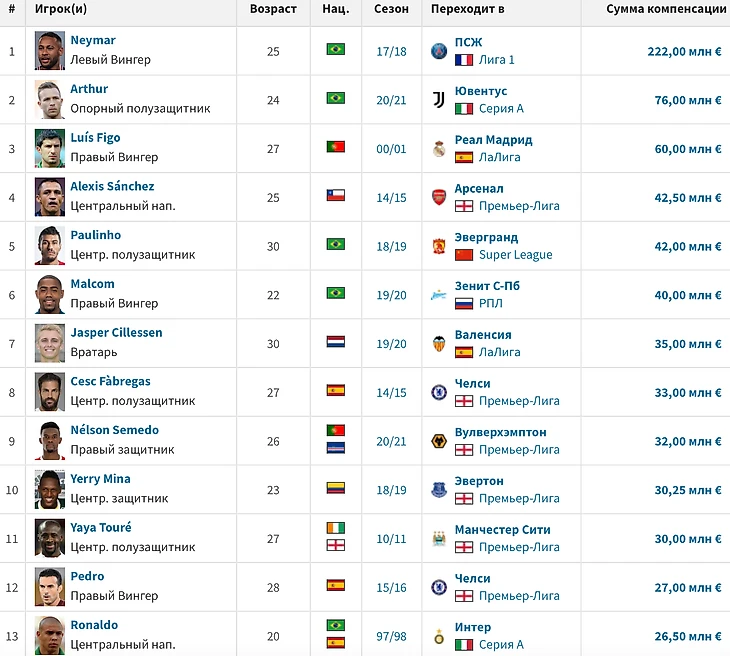The image size is (730, 656).
Task: Click the Valencia club crest
Action: 439,344
